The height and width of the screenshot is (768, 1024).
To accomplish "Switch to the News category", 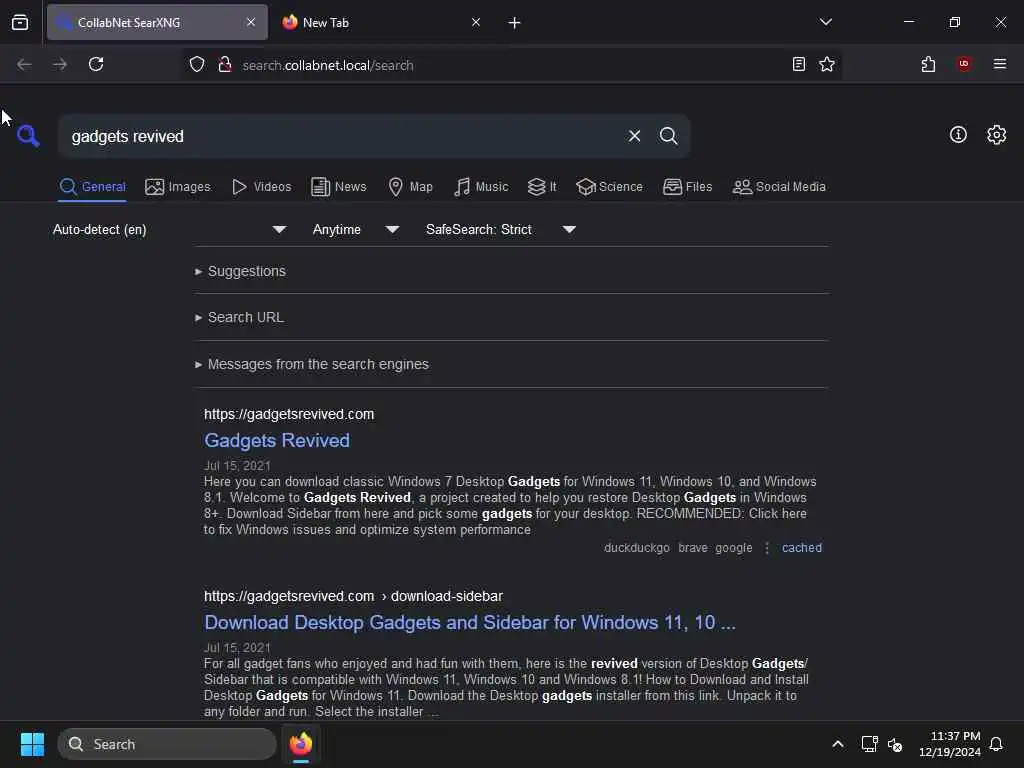I will [x=339, y=187].
